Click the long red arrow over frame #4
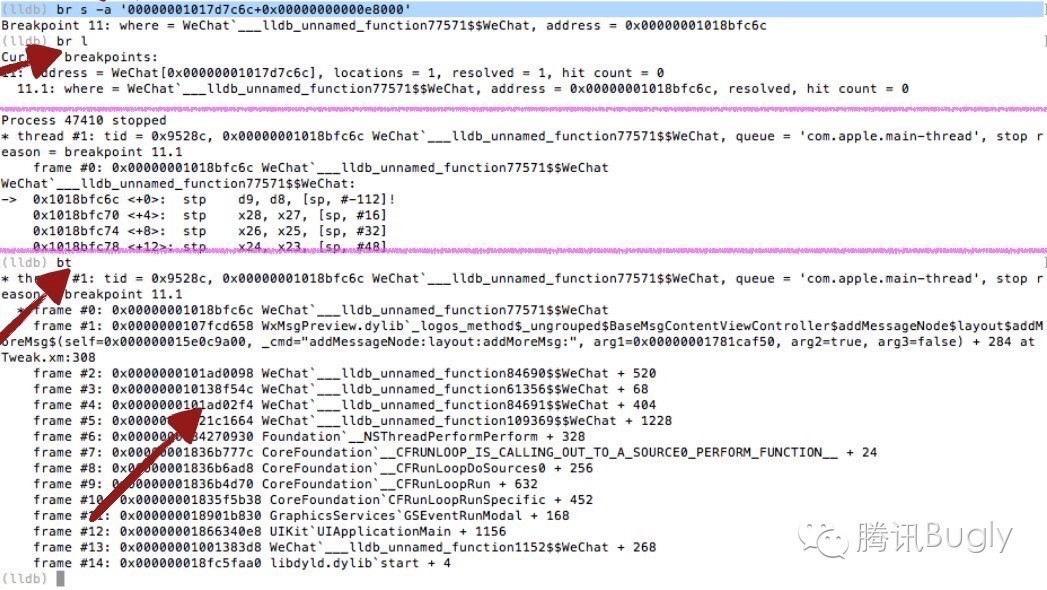Screen dimensions: 1047x590 coord(147,461)
